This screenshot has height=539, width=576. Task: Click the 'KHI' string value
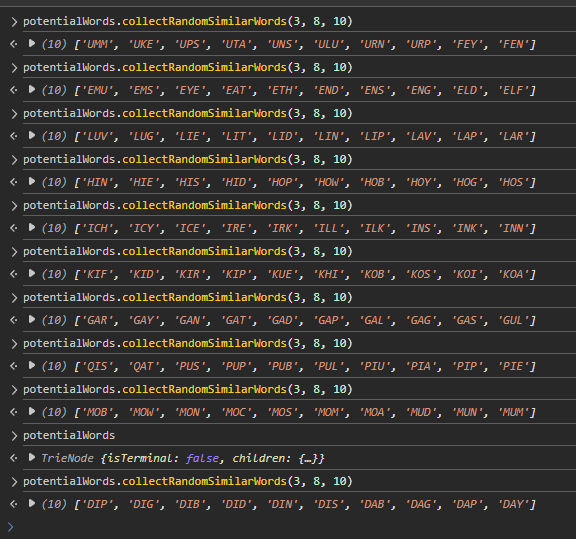[x=328, y=274]
